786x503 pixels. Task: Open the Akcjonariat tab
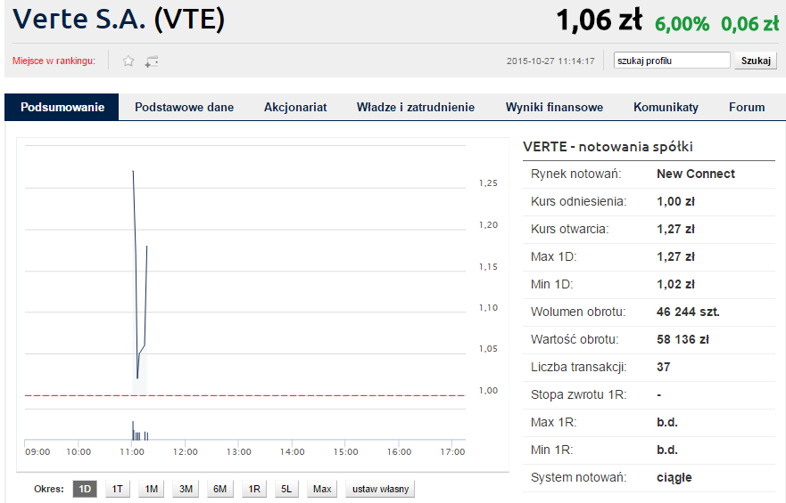(295, 107)
